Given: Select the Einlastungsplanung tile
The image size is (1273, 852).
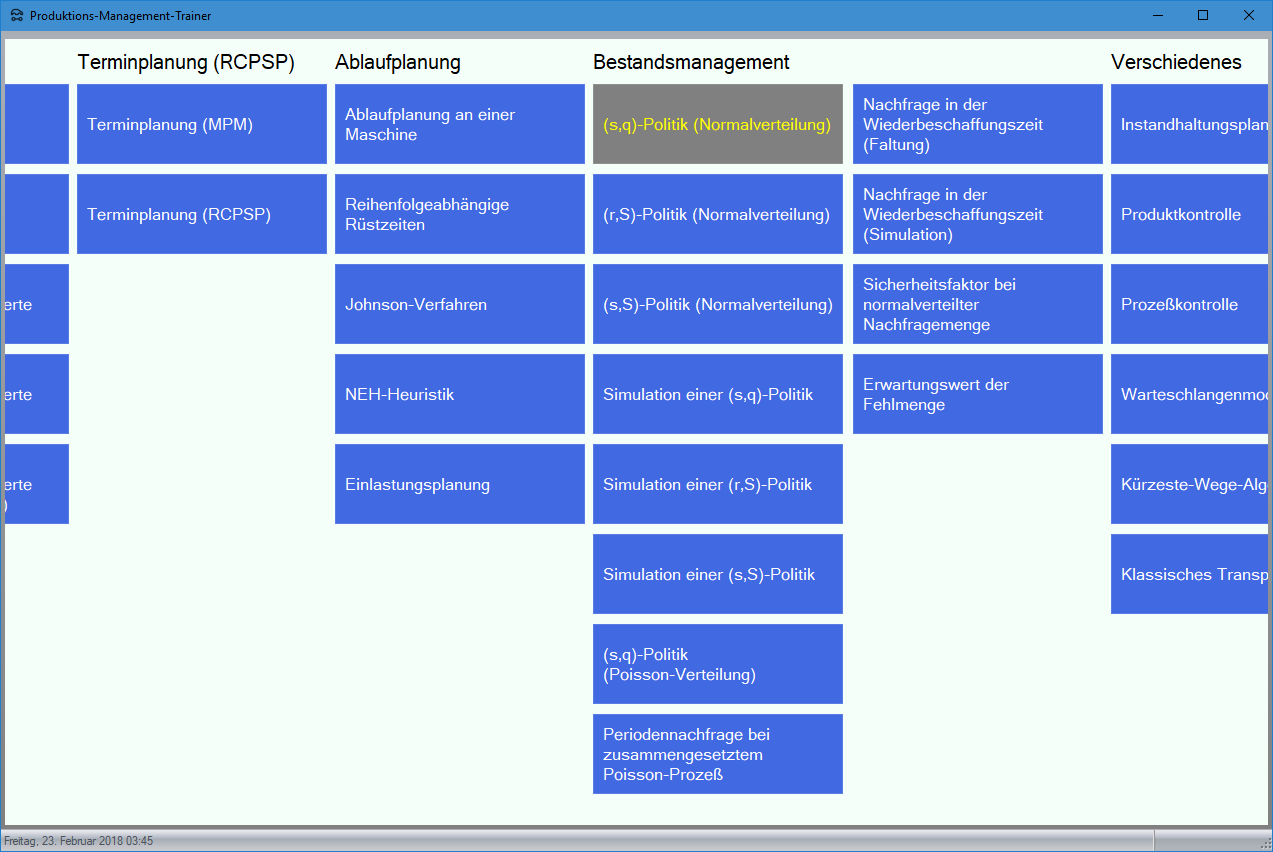Looking at the screenshot, I should pyautogui.click(x=459, y=484).
